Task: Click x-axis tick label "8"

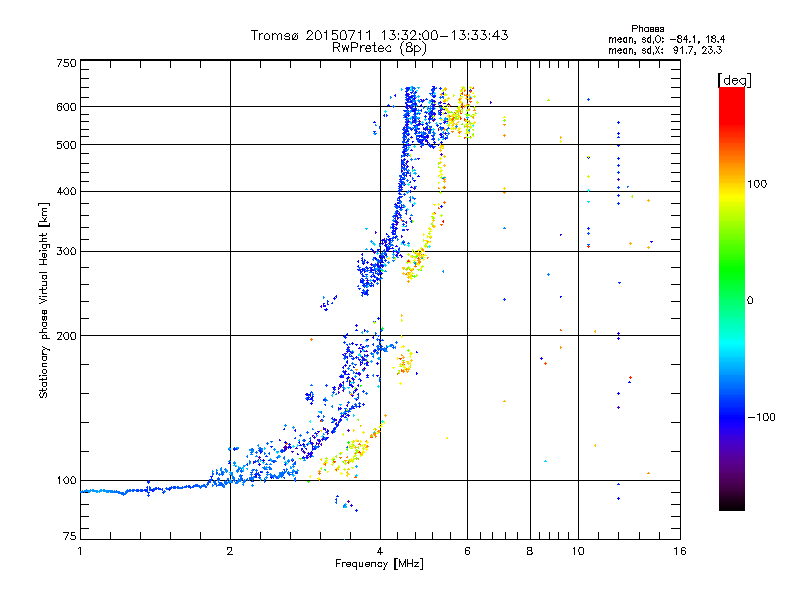Action: [x=530, y=551]
